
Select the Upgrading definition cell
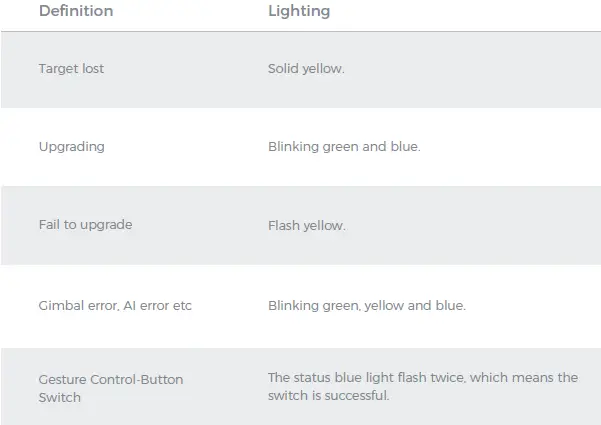click(x=71, y=147)
